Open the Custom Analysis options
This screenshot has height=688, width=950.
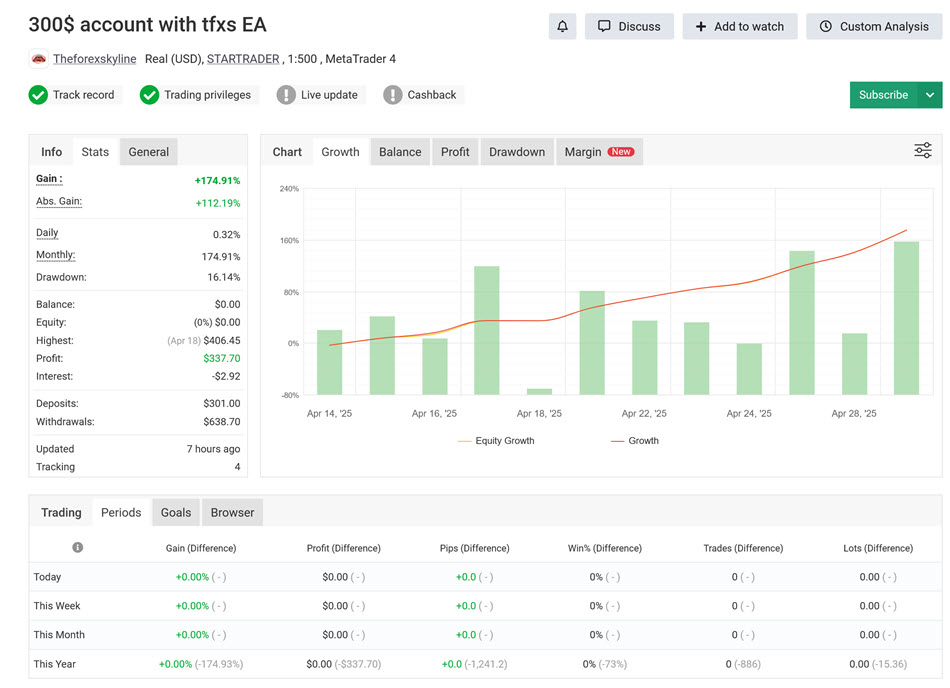[x=873, y=27]
